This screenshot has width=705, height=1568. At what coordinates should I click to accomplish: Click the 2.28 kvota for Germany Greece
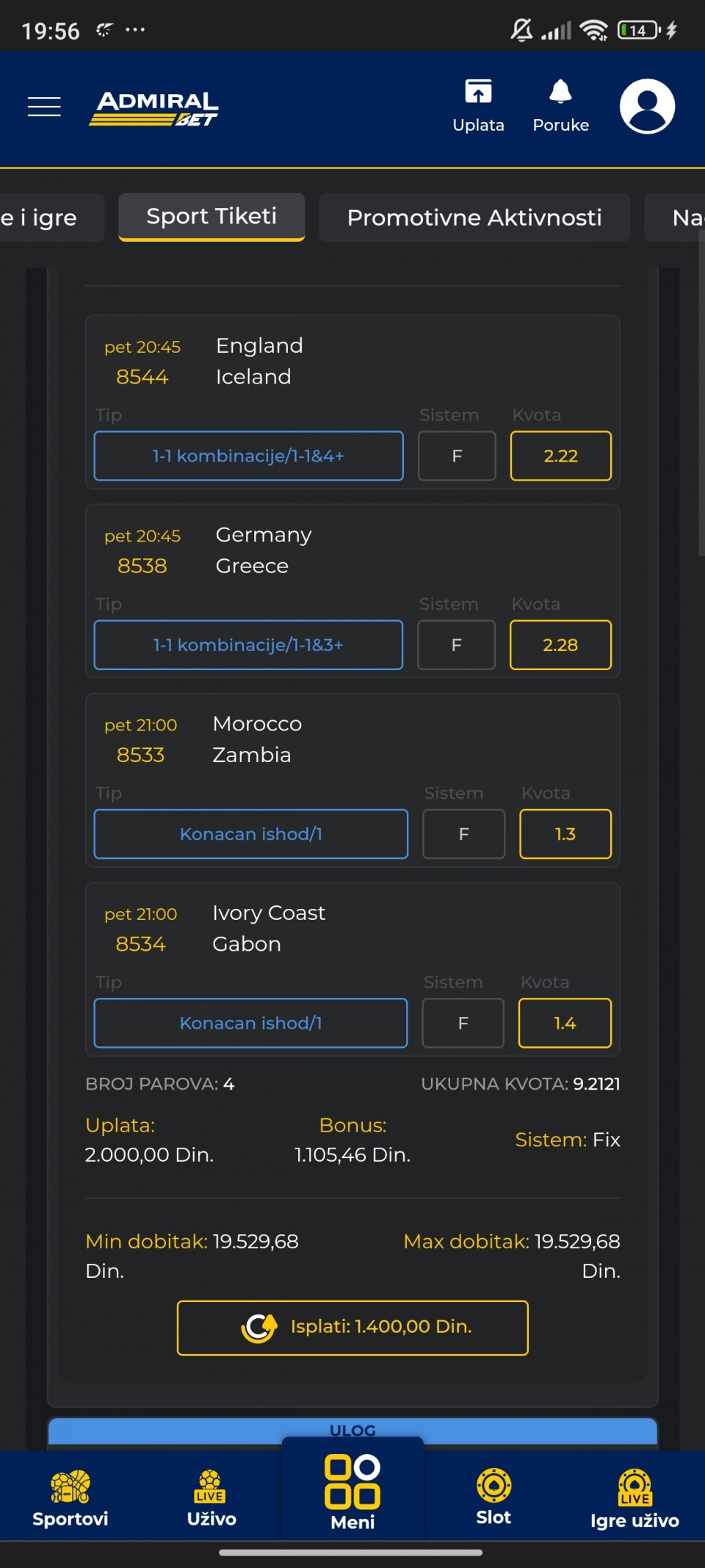[x=560, y=644]
